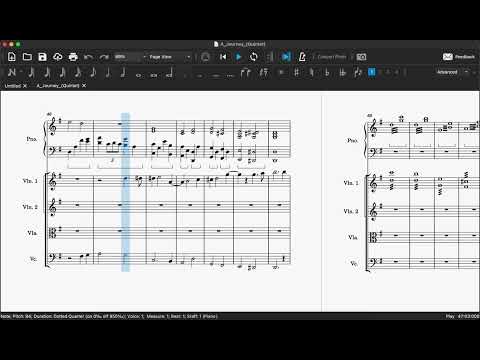Click the blue playback cursor in the score

click(125, 192)
